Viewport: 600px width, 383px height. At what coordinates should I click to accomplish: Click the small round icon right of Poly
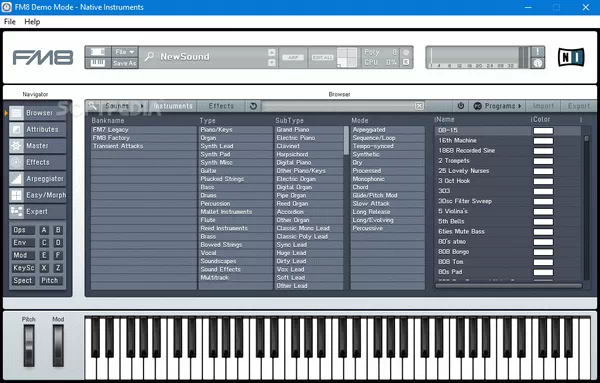pos(406,52)
